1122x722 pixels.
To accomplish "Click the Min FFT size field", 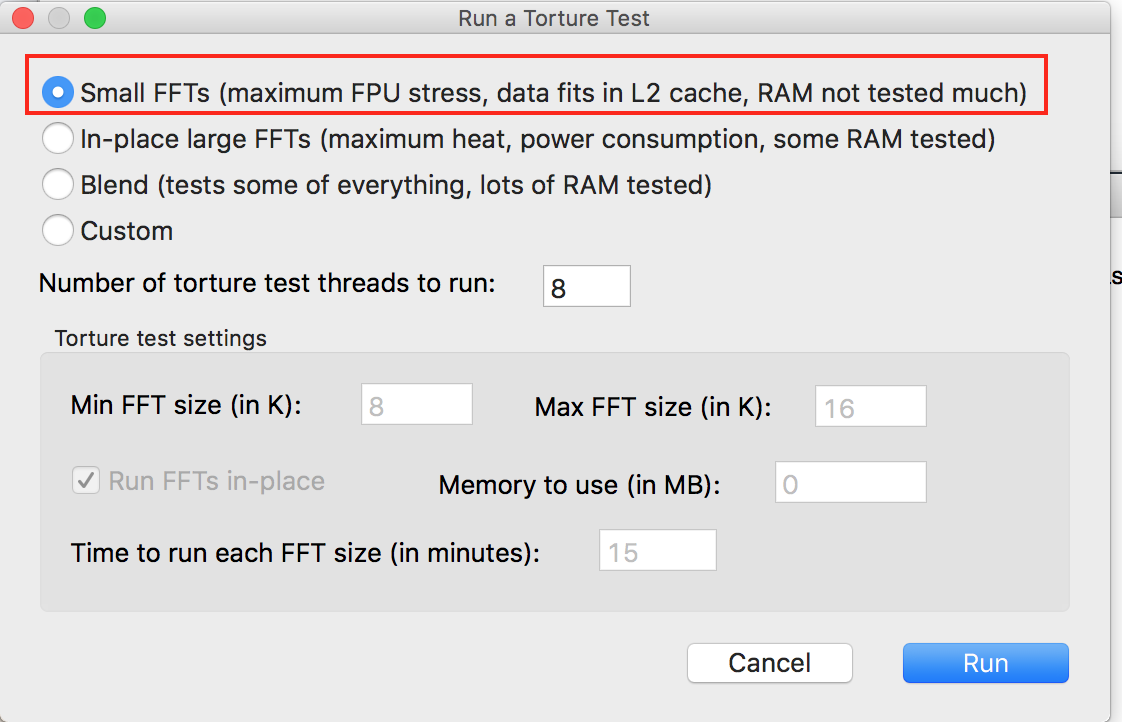I will pyautogui.click(x=416, y=405).
